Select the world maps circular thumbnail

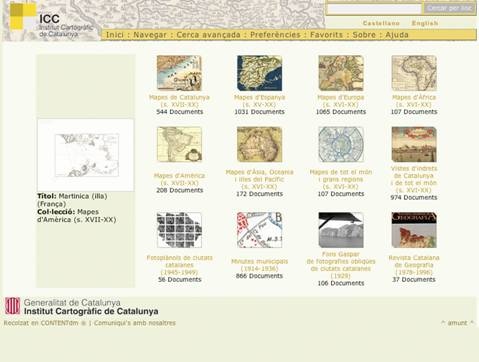[341, 144]
